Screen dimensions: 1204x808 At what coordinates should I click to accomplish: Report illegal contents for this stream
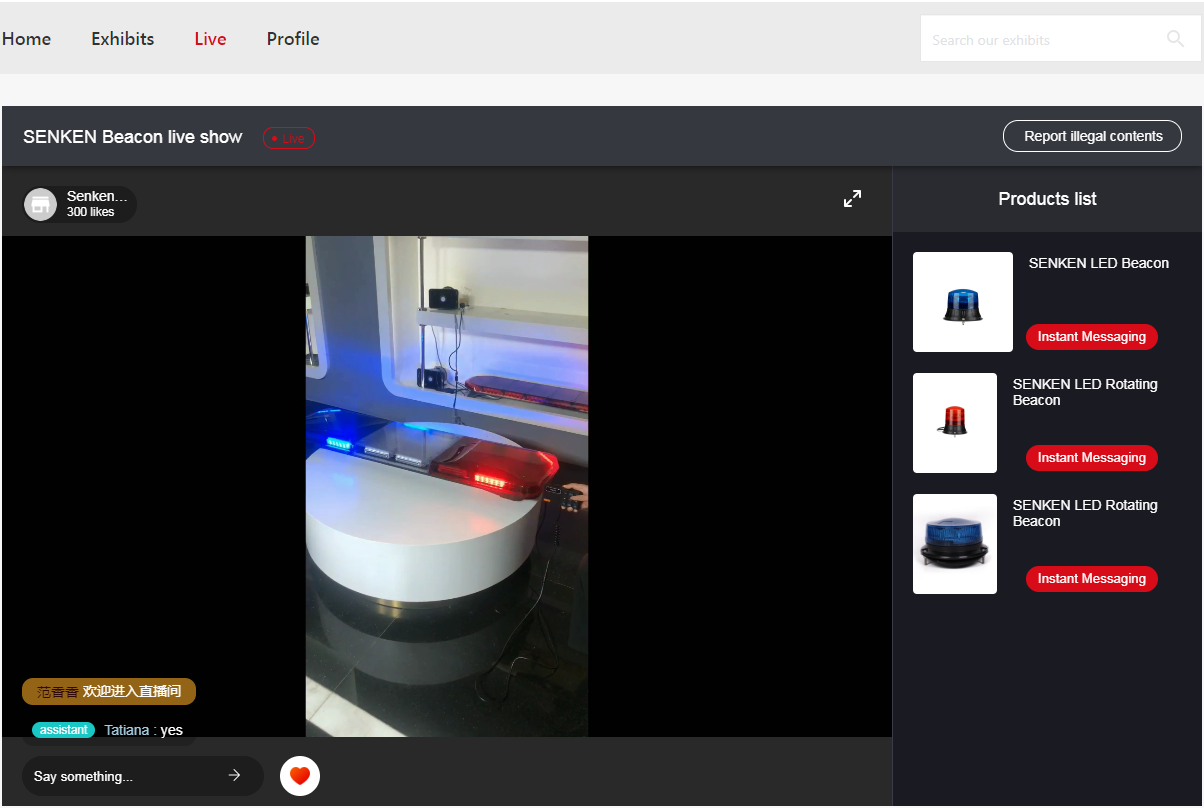click(1092, 136)
